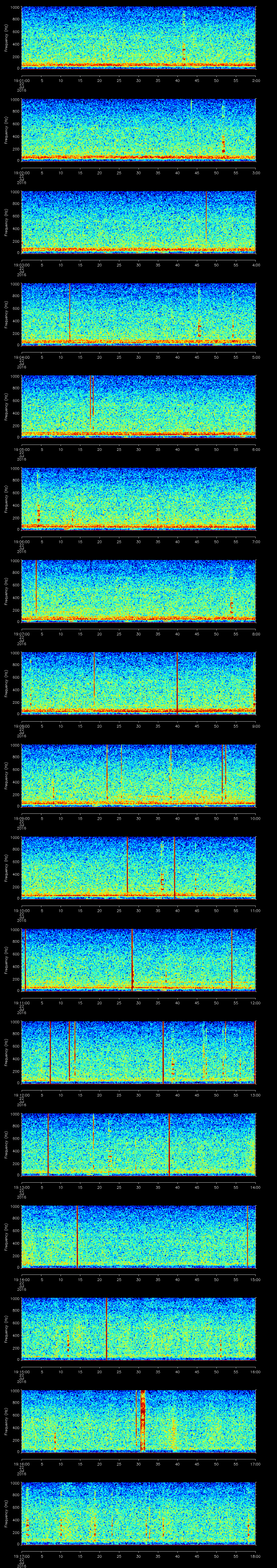Viewport: 277px width, 1568px height.
Task: Click the 19:04:00 start time label
Action: click(21, 357)
